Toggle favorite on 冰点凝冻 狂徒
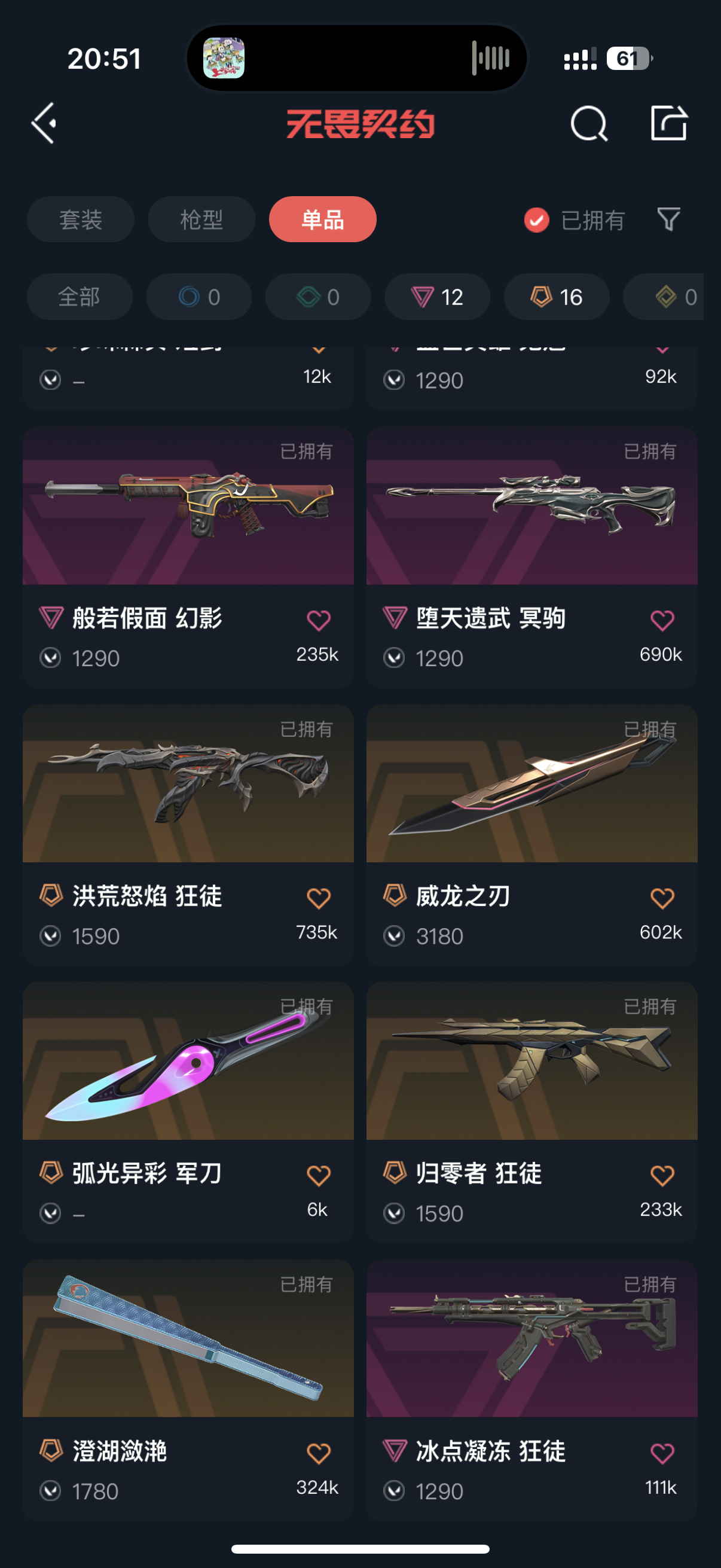The image size is (721, 1568). (x=662, y=1453)
